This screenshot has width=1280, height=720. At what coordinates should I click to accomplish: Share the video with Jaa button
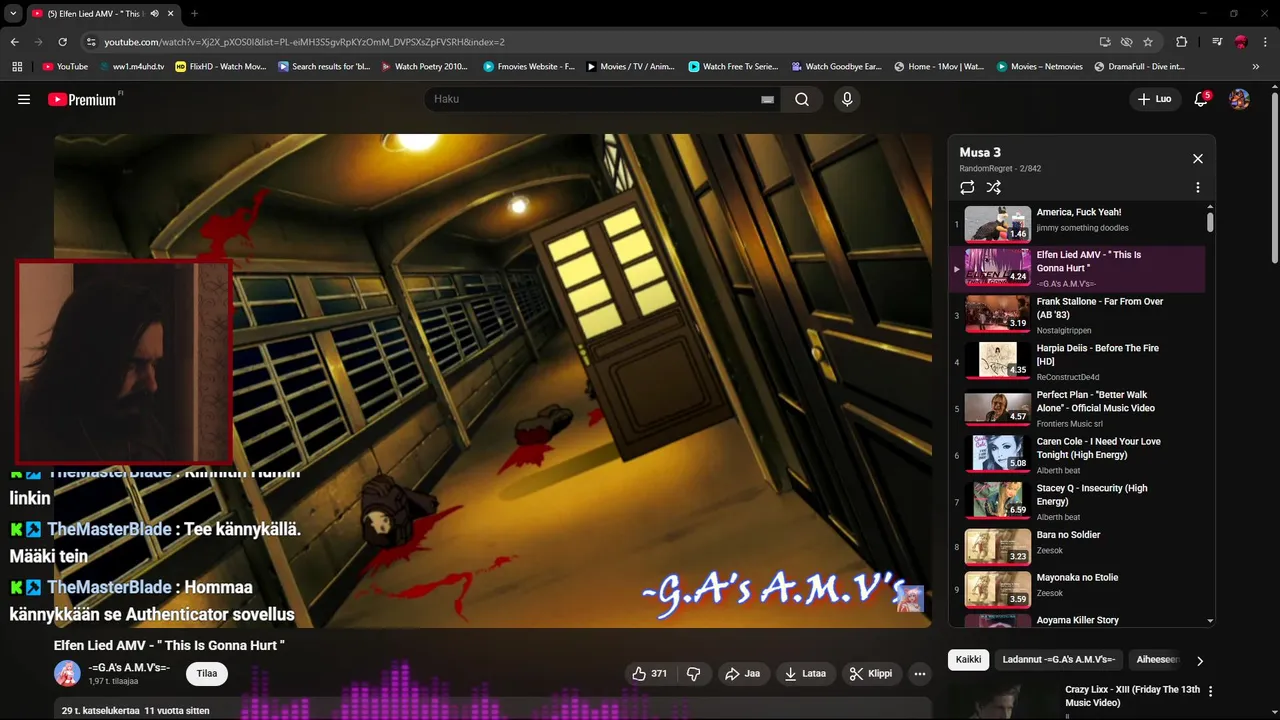click(x=743, y=674)
